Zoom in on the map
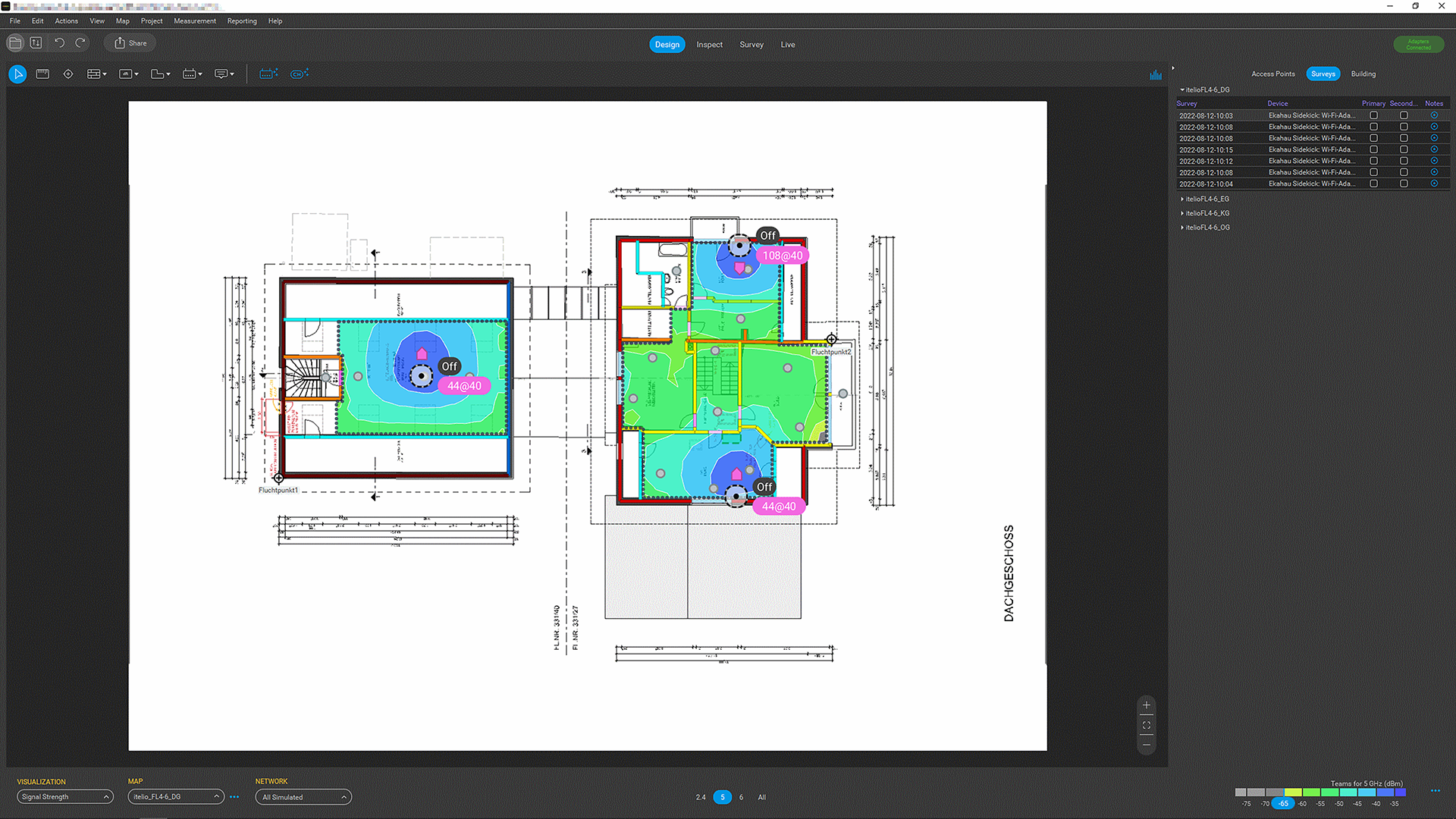The width and height of the screenshot is (1456, 819). [1147, 705]
